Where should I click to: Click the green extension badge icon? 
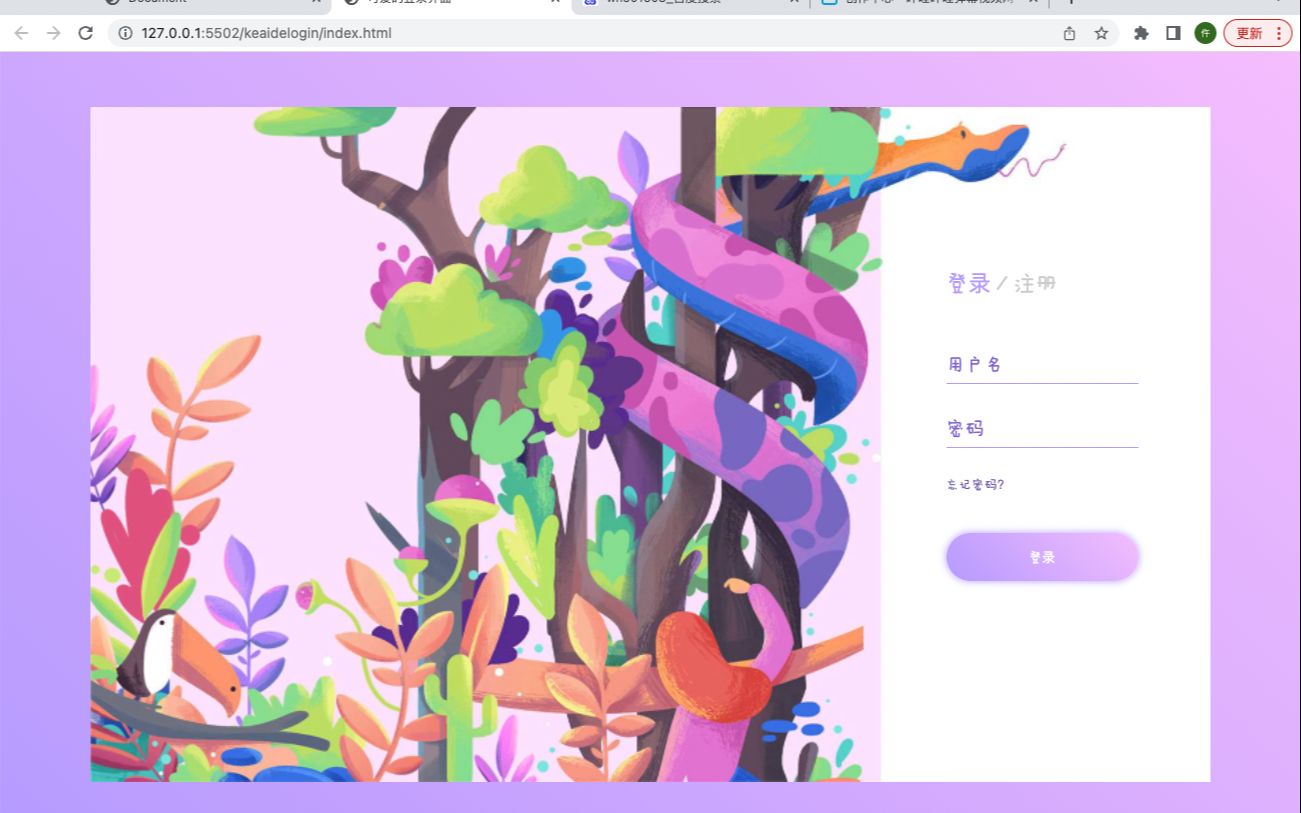[x=1205, y=33]
